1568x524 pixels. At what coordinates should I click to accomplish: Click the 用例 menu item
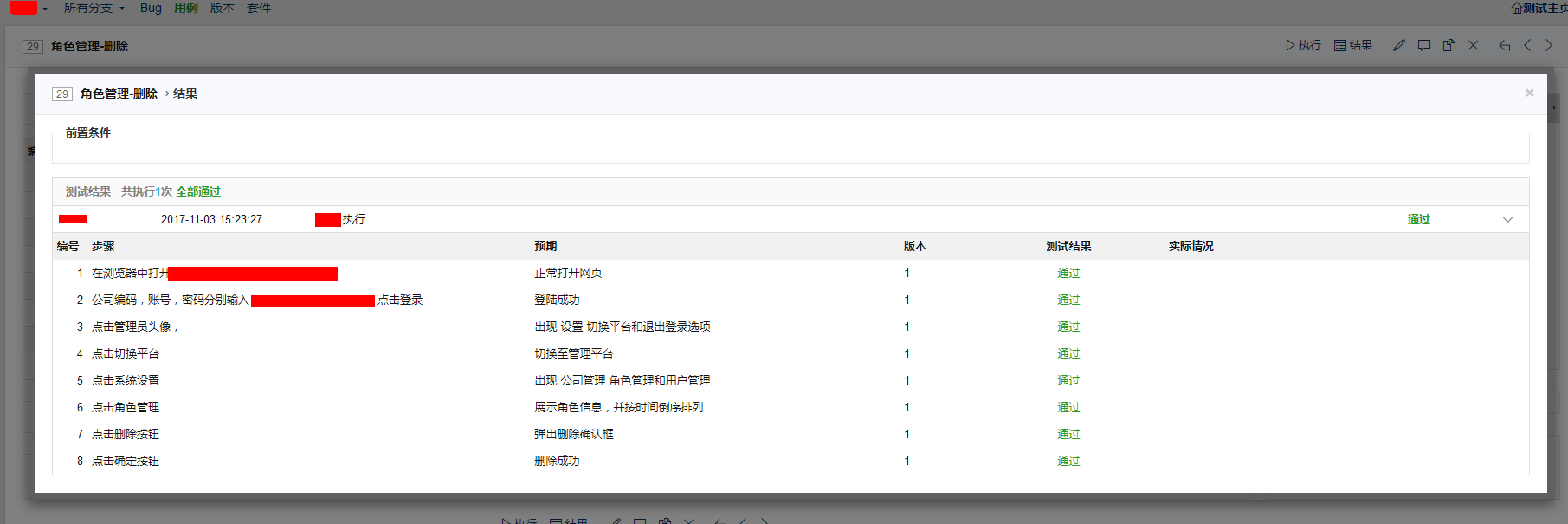click(x=186, y=8)
